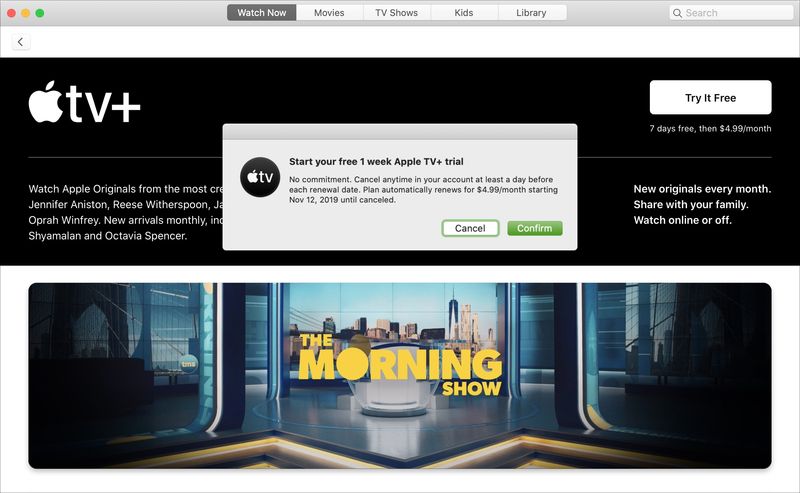Viewport: 800px width, 493px height.
Task: Click 'Share with your family.' text
Action: [x=691, y=205]
